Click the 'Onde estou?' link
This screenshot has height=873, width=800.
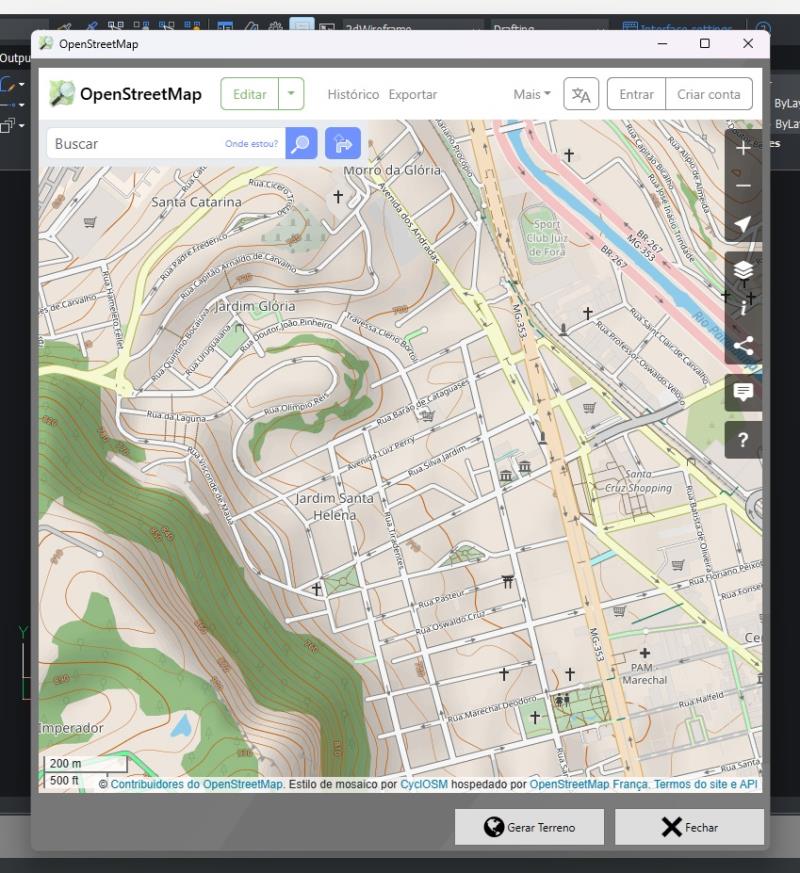tap(251, 144)
